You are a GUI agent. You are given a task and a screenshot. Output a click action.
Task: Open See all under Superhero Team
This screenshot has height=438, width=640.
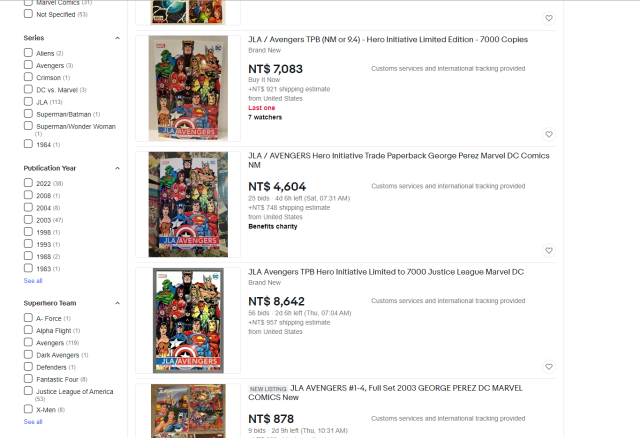[33, 422]
